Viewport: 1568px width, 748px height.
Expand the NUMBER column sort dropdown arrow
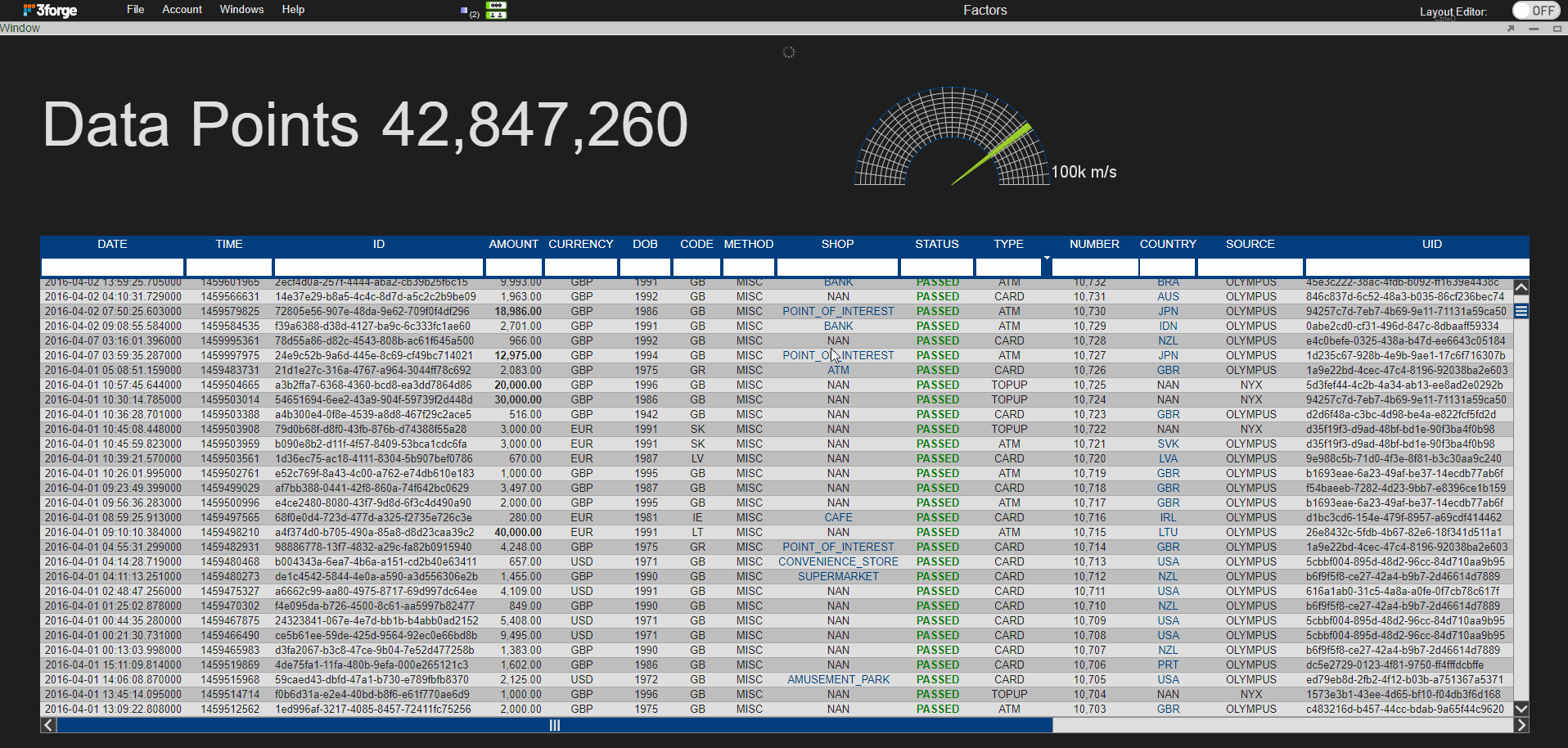(1047, 258)
